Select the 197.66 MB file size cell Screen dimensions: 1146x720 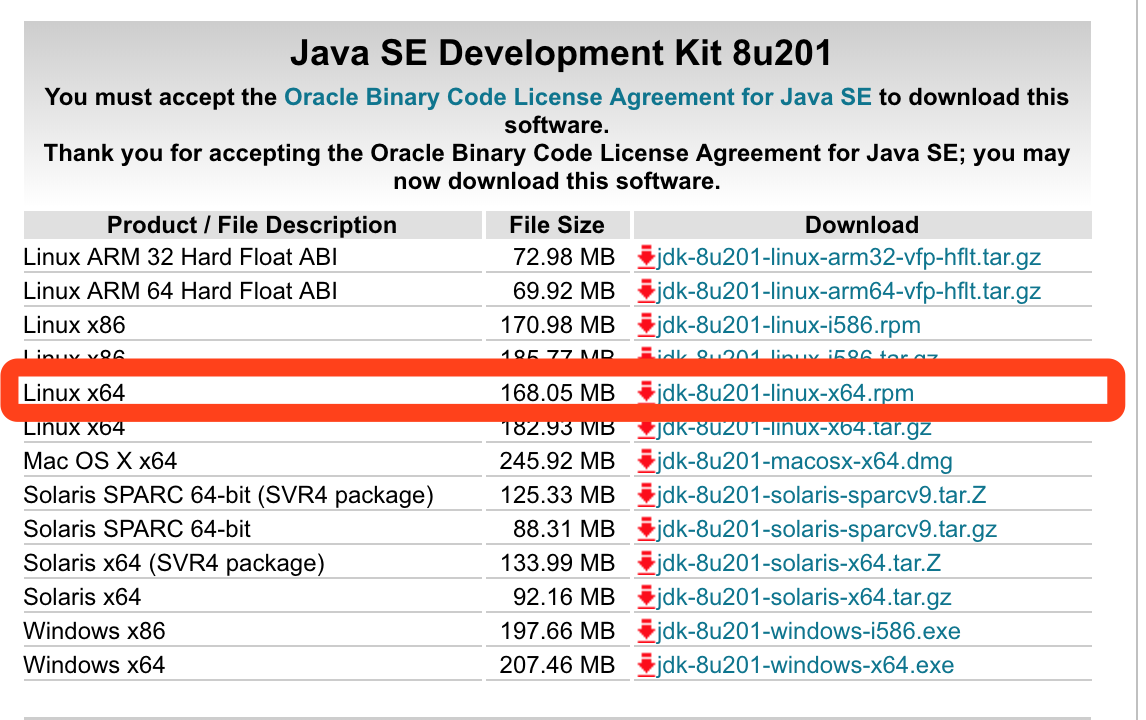pos(558,631)
